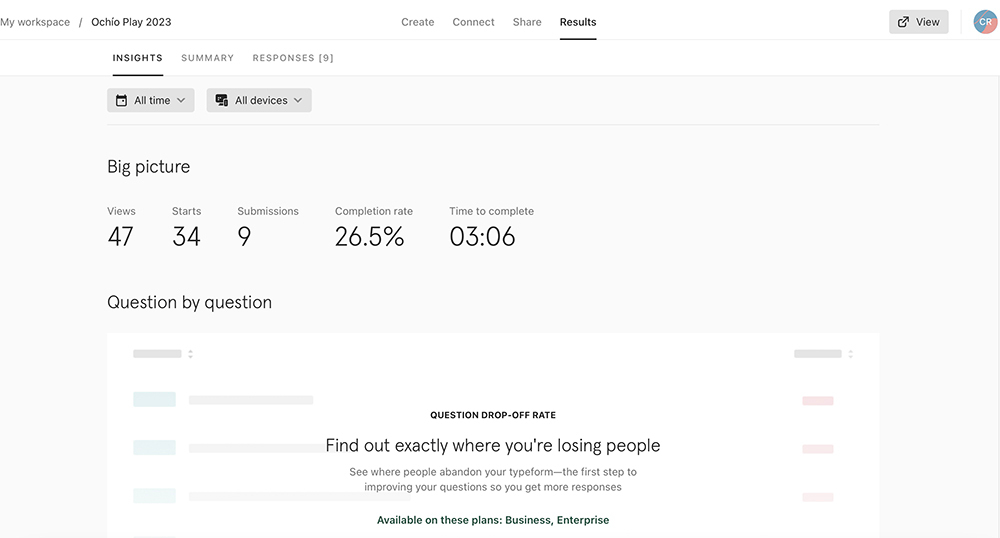Click the calendar icon in All time filter

(x=121, y=100)
